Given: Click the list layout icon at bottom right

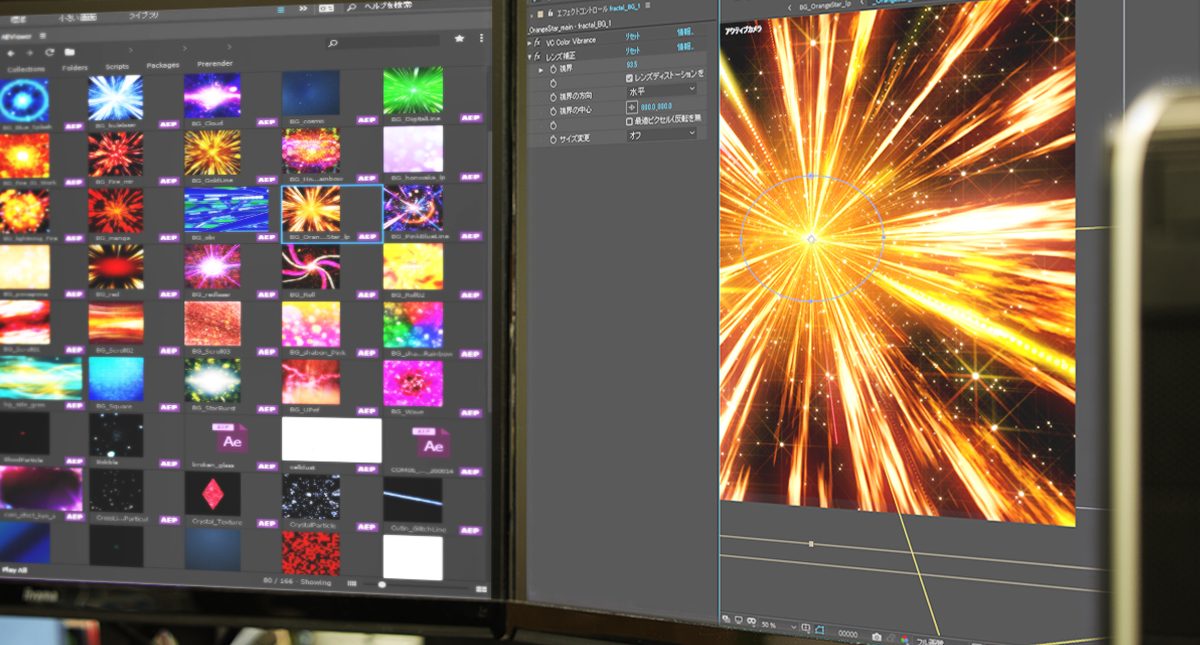Looking at the screenshot, I should [481, 590].
